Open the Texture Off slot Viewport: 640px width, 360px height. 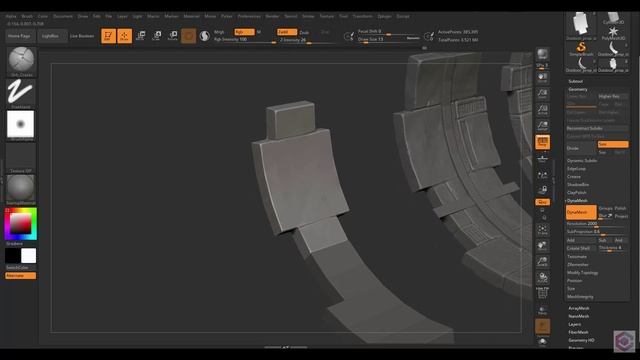click(x=20, y=158)
